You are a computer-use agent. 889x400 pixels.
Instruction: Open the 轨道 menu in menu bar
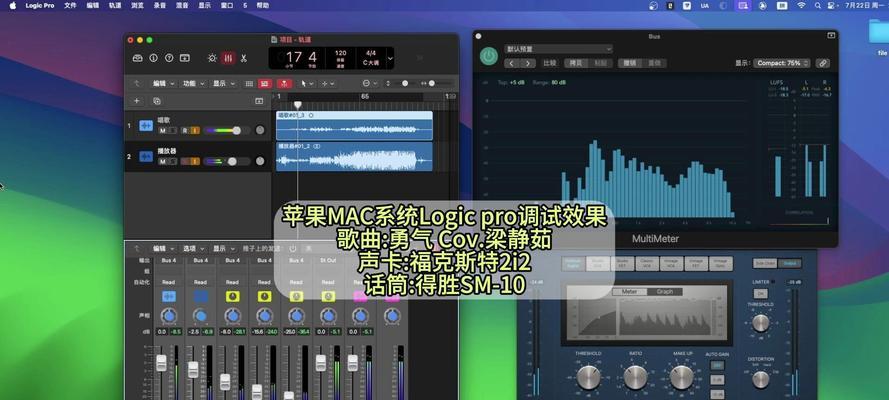pyautogui.click(x=115, y=5)
